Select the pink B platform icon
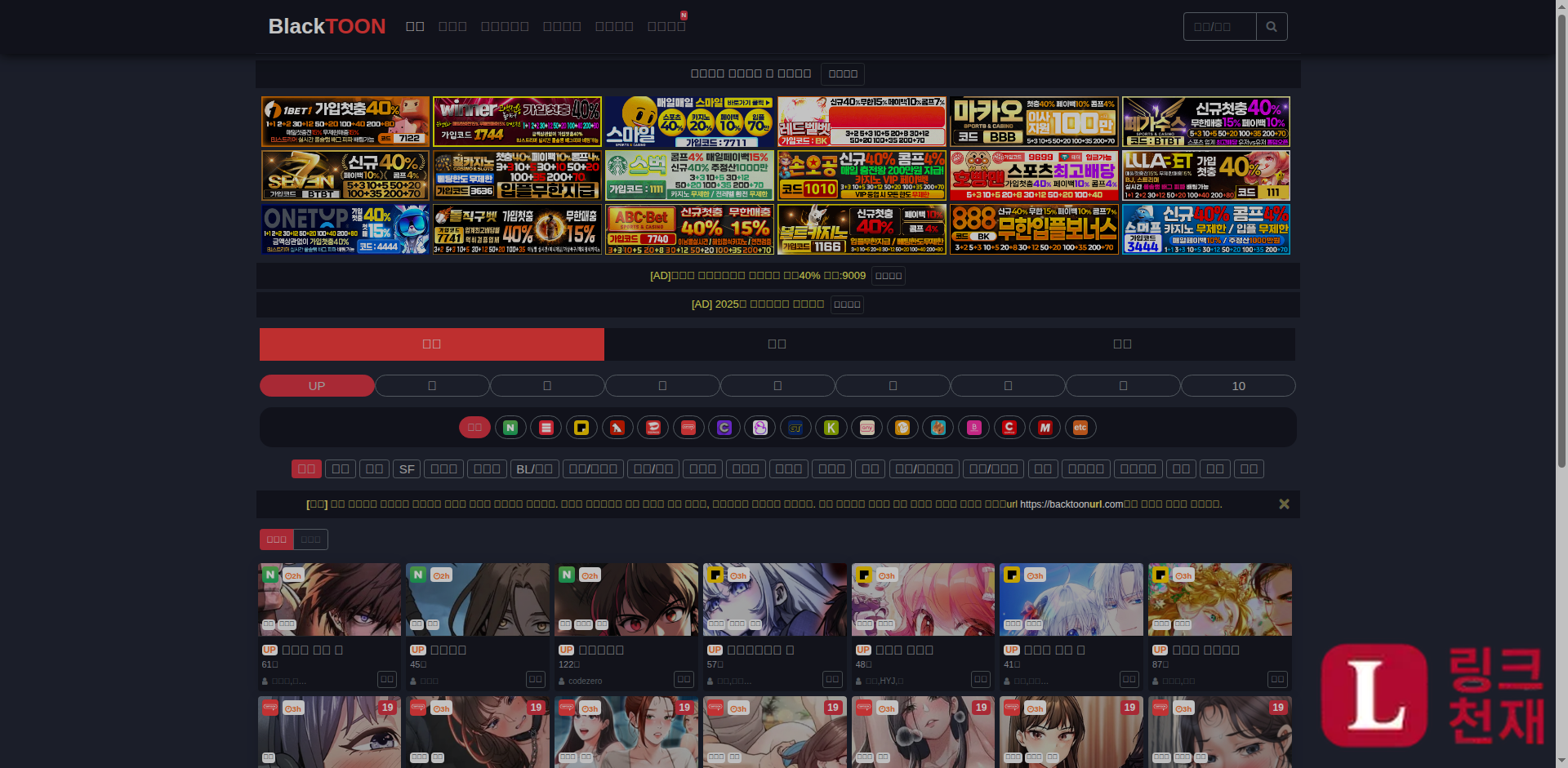 pos(973,428)
